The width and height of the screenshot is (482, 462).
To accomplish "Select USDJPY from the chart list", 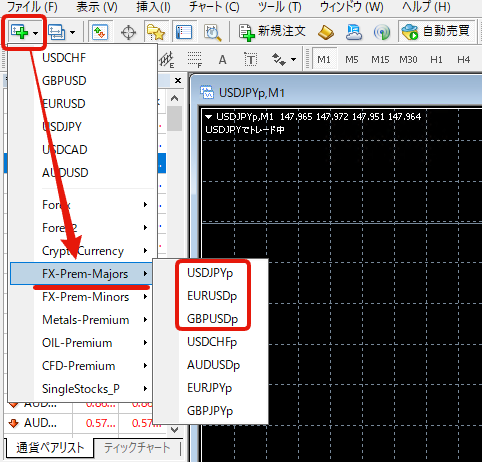I will [83, 127].
